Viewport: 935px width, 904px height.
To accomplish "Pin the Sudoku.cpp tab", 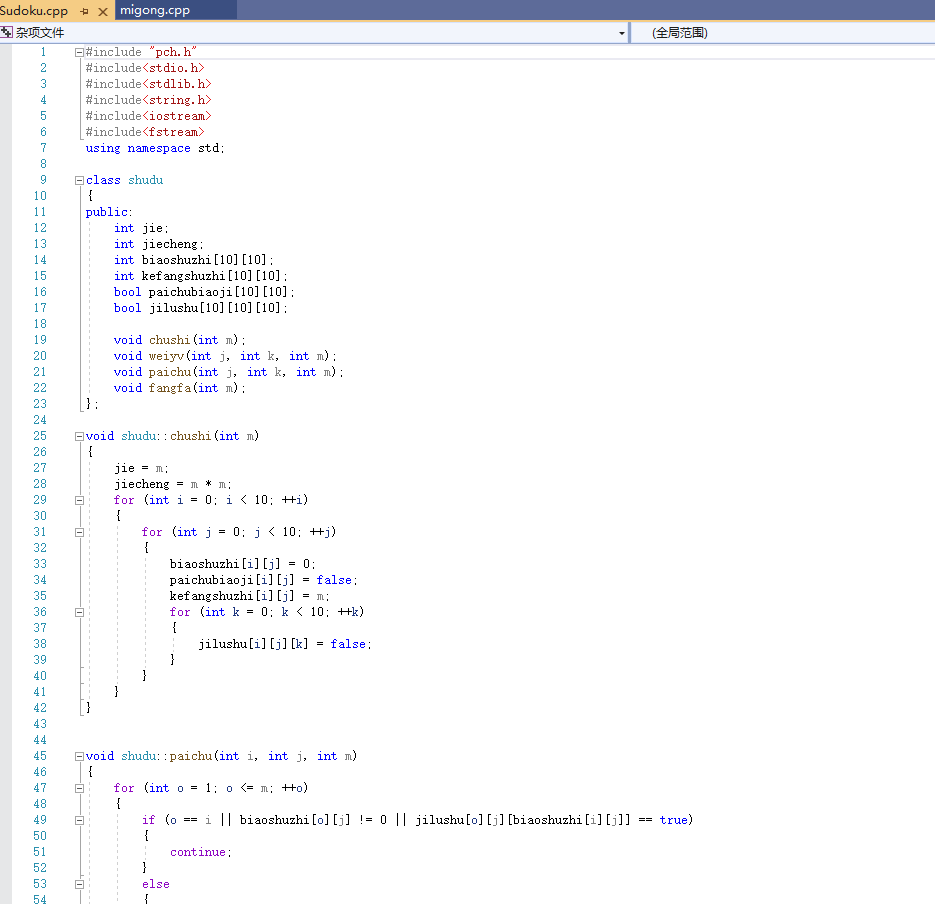I will pos(84,11).
